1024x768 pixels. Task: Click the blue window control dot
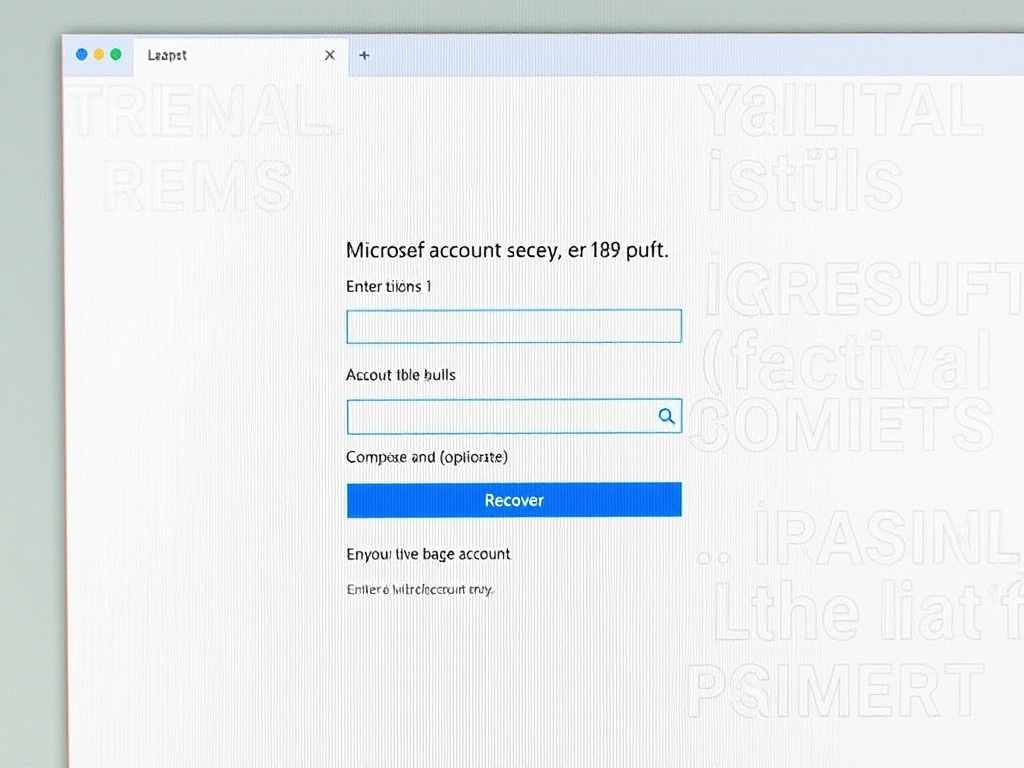tap(82, 54)
